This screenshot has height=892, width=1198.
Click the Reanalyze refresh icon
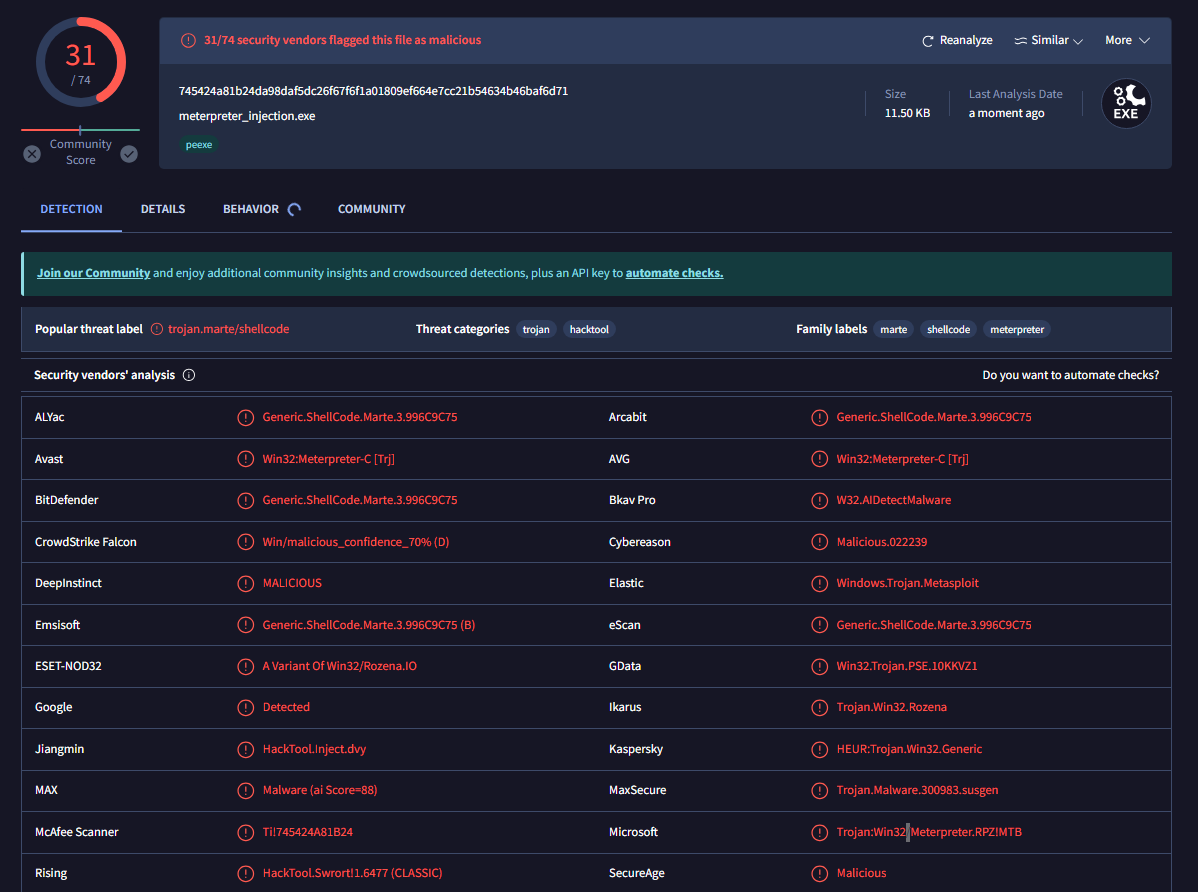tap(927, 41)
